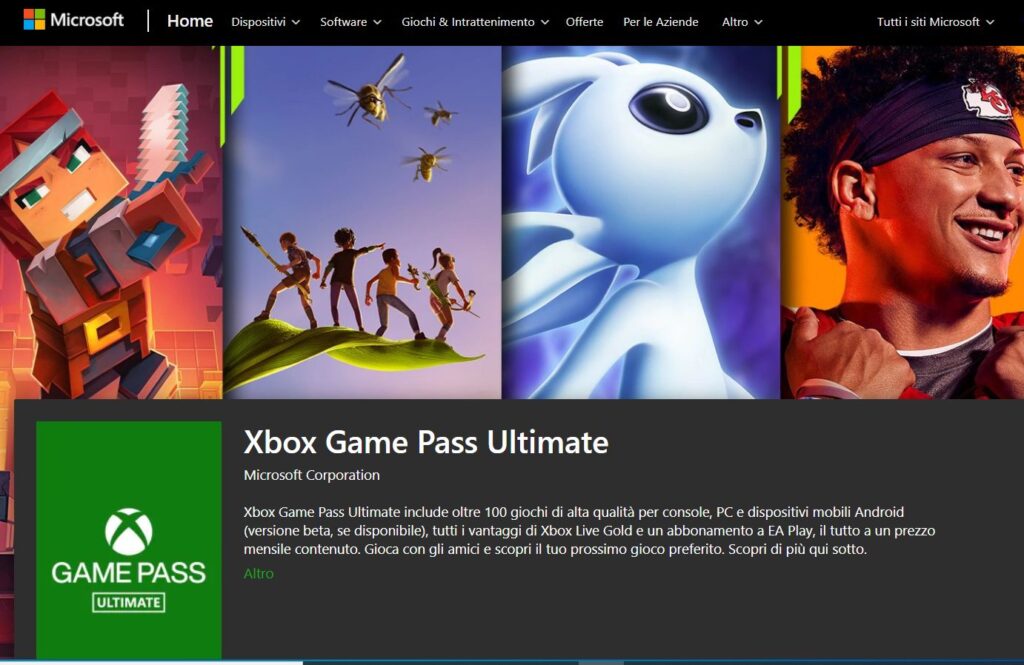The image size is (1024, 665).
Task: Open Per le Aziende section
Action: [x=660, y=22]
